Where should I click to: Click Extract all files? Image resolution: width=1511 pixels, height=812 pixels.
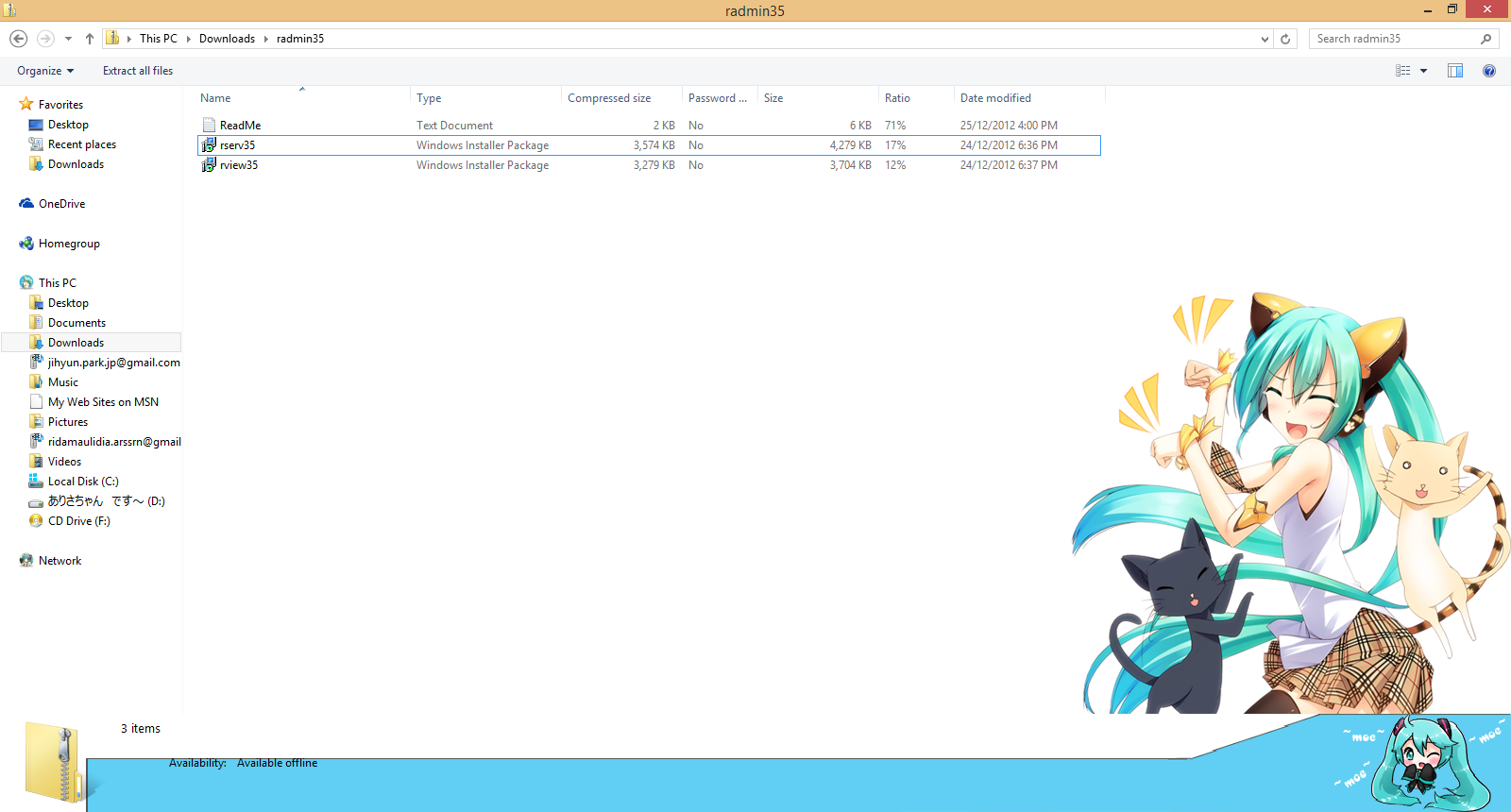138,71
